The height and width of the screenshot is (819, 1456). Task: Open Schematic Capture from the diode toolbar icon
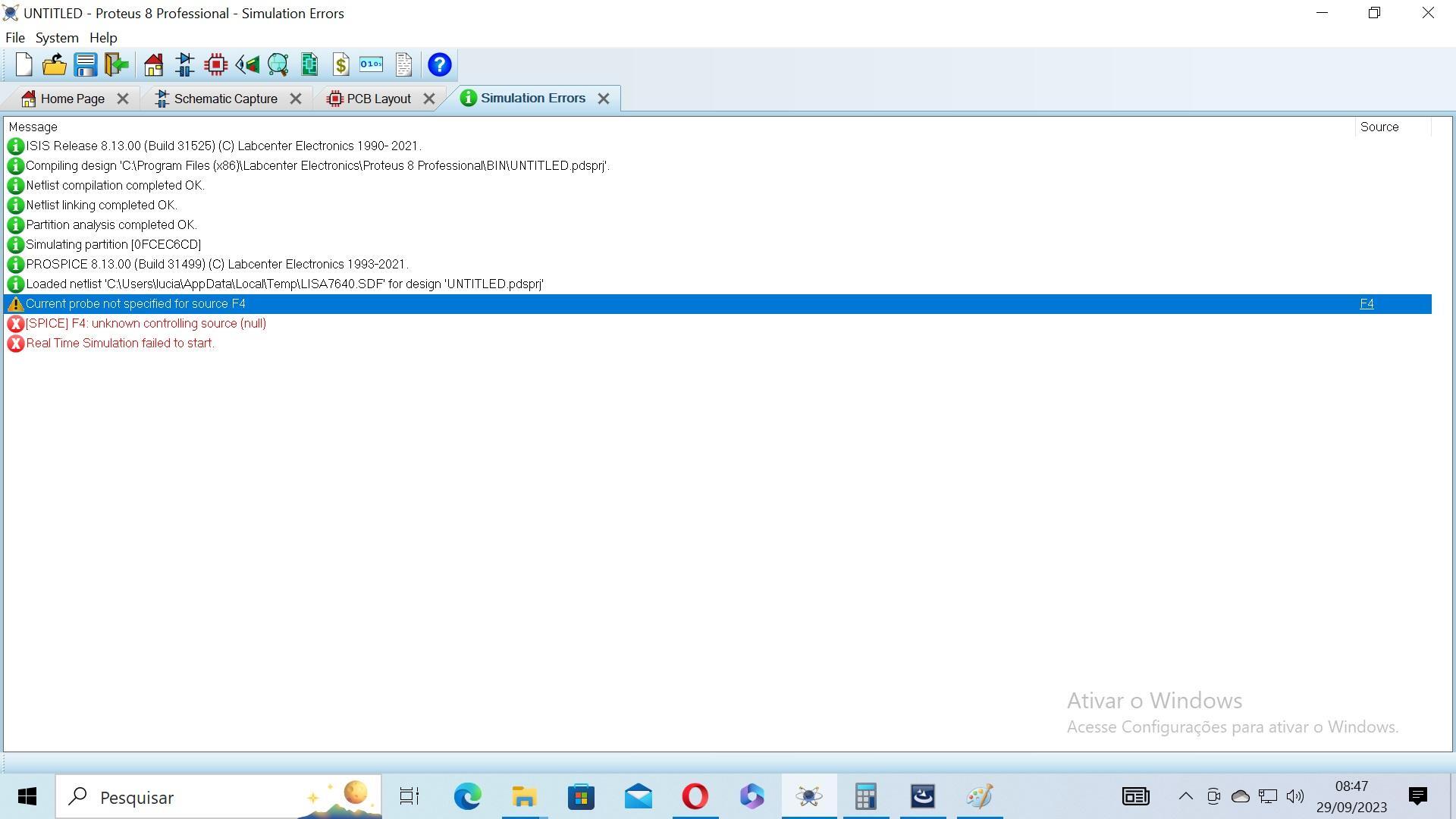184,64
